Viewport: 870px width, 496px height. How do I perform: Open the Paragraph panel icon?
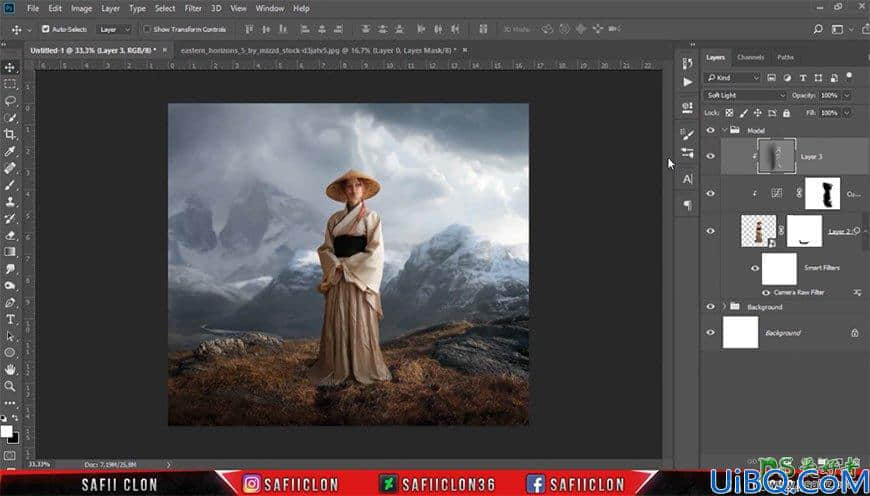(x=687, y=205)
